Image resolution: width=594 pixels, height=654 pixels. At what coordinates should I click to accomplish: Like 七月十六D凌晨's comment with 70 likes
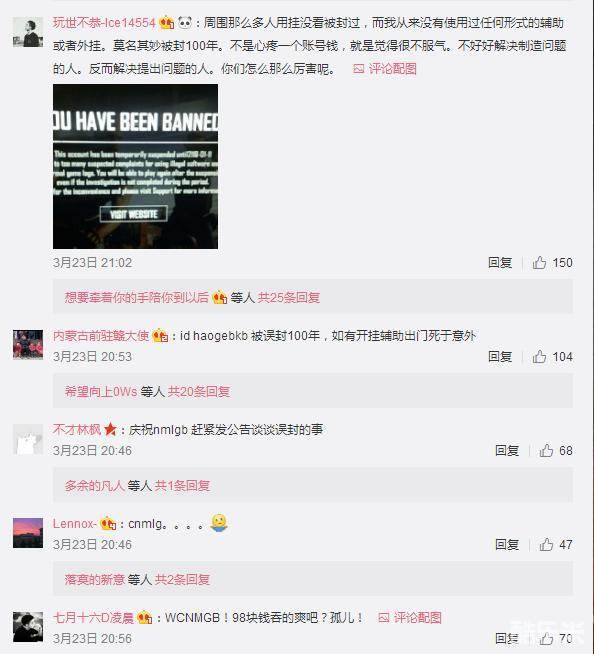point(546,638)
